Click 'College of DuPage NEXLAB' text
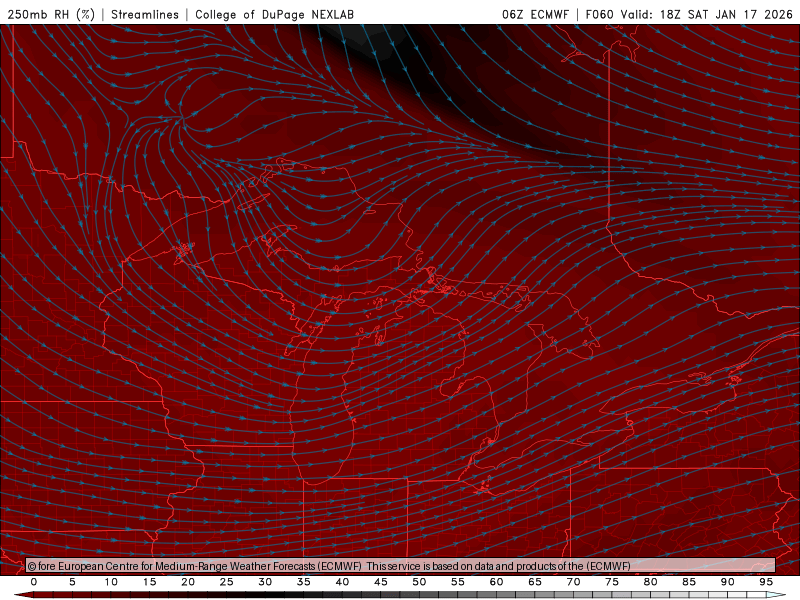 click(x=274, y=14)
